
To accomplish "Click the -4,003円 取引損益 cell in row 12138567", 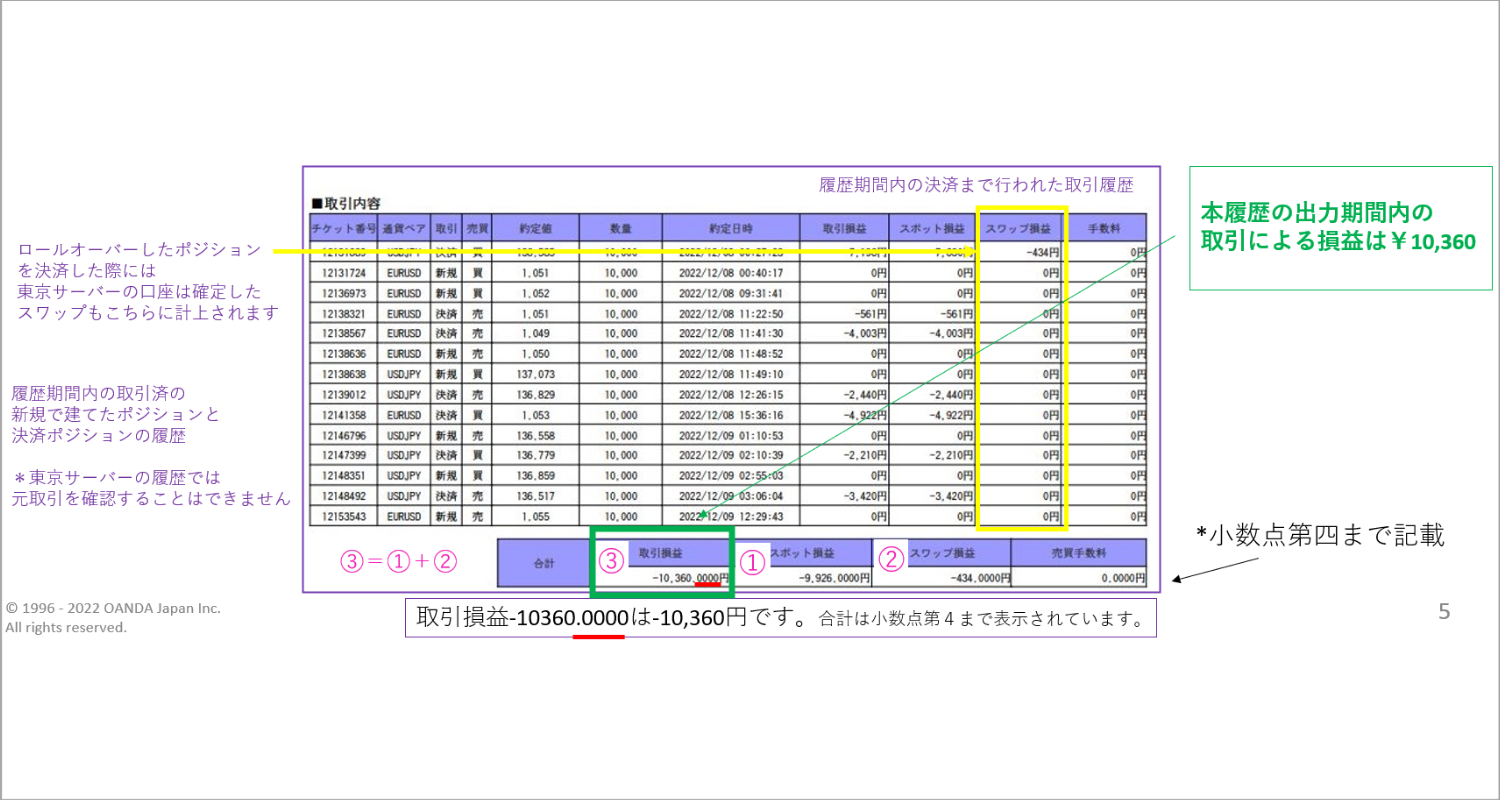I will point(844,333).
